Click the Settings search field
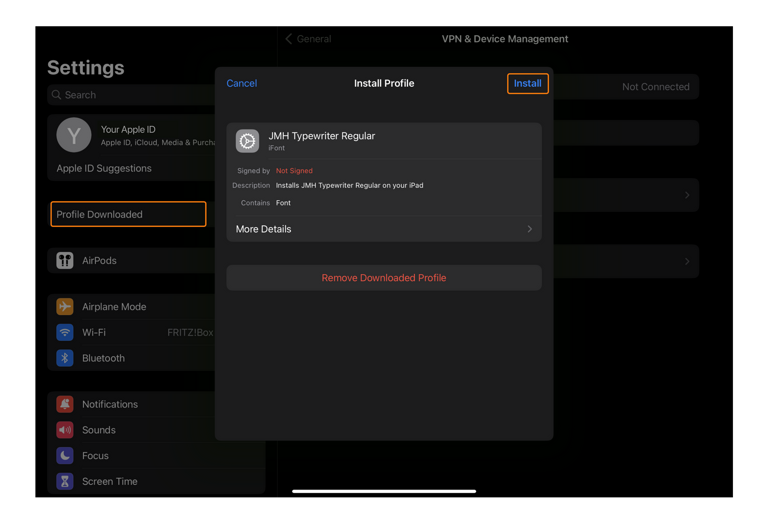This screenshot has width=768, height=523. click(131, 95)
